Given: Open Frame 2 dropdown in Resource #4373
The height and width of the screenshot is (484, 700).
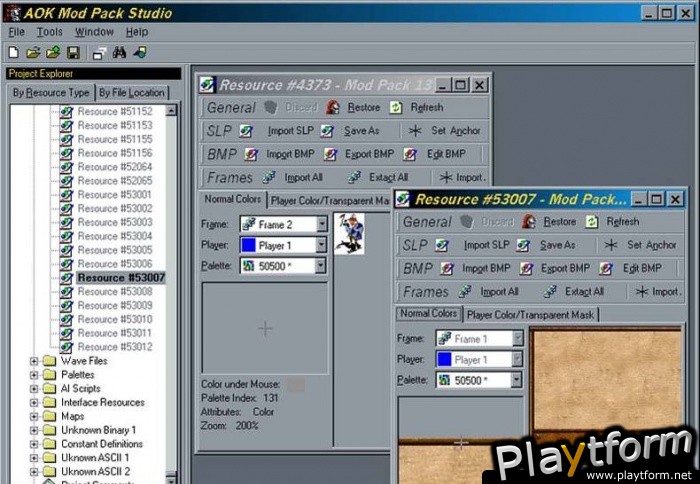Looking at the screenshot, I should pyautogui.click(x=321, y=224).
